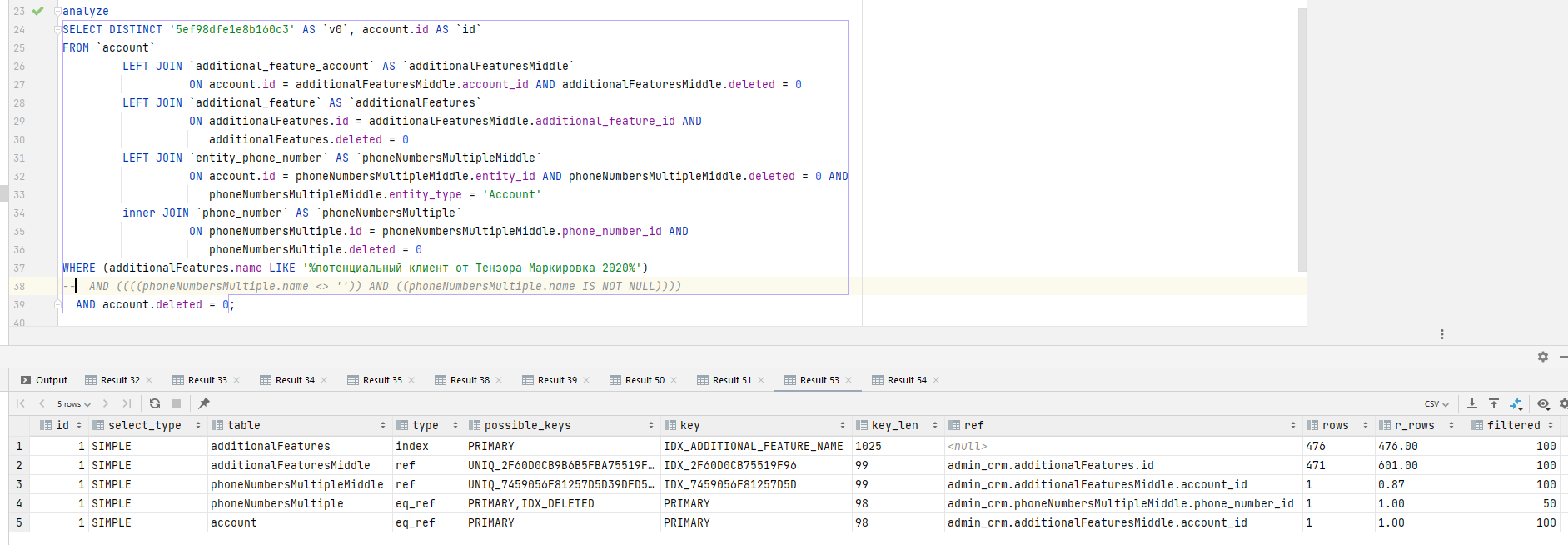The height and width of the screenshot is (545, 1568).
Task: Pin the current result tab
Action: [x=204, y=403]
